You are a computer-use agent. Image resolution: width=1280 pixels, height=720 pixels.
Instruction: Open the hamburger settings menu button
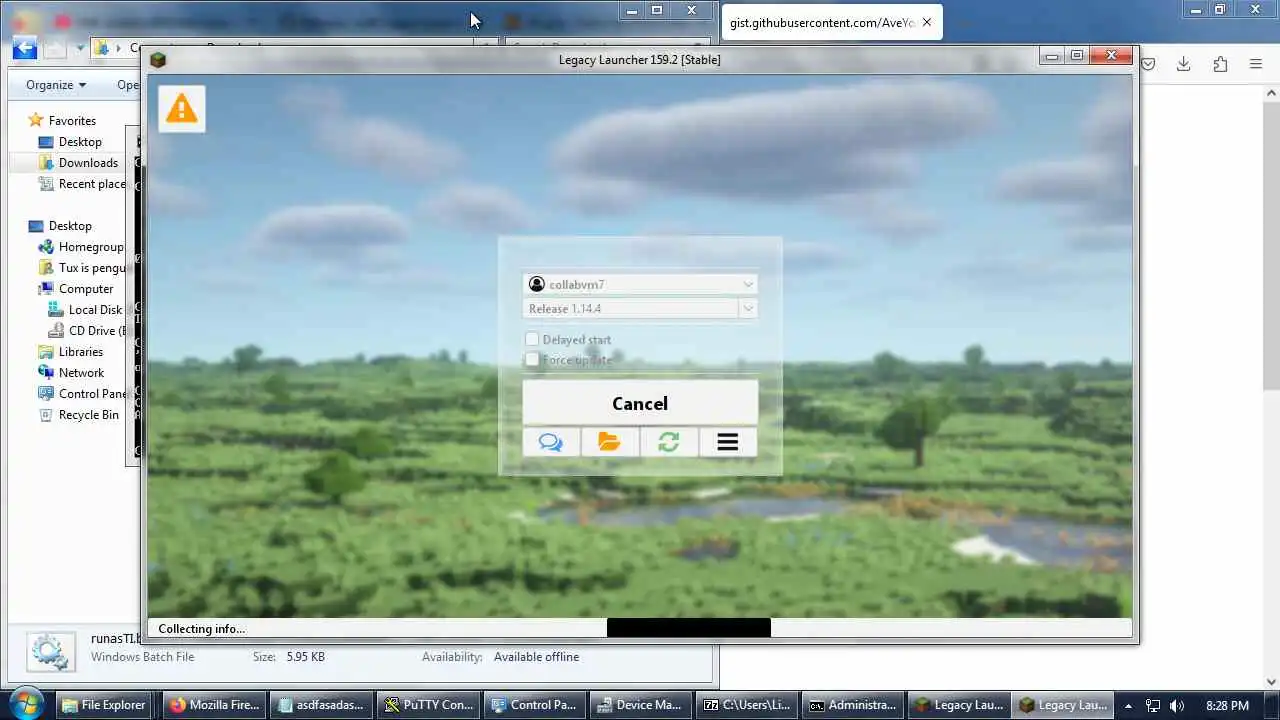(728, 442)
